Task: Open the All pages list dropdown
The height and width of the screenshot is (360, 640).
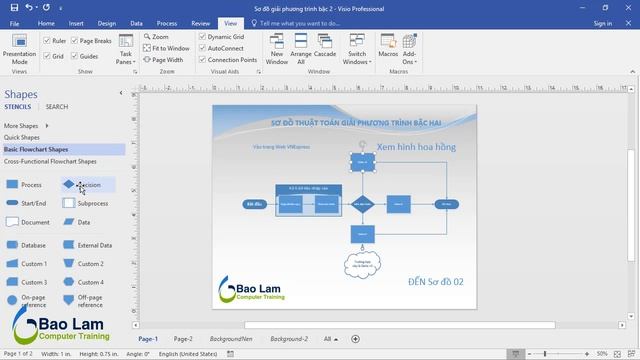Action: tap(331, 339)
